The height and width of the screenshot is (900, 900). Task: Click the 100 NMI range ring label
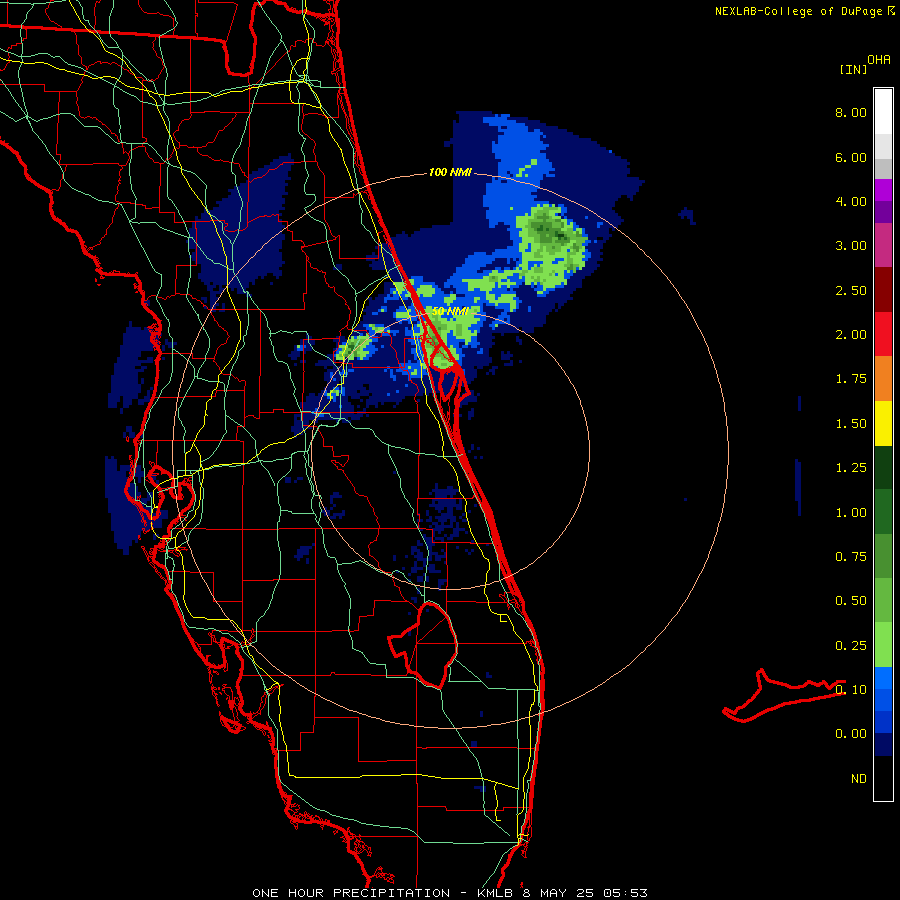coord(450,172)
